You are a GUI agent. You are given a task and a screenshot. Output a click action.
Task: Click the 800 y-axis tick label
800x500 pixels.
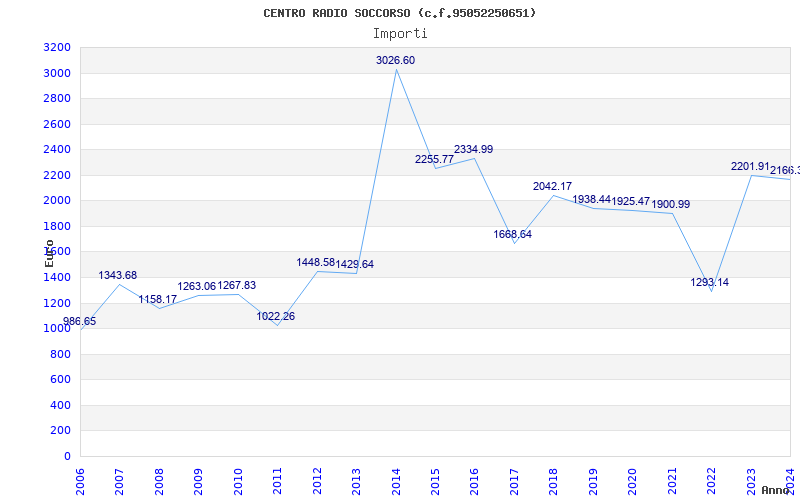coord(60,355)
